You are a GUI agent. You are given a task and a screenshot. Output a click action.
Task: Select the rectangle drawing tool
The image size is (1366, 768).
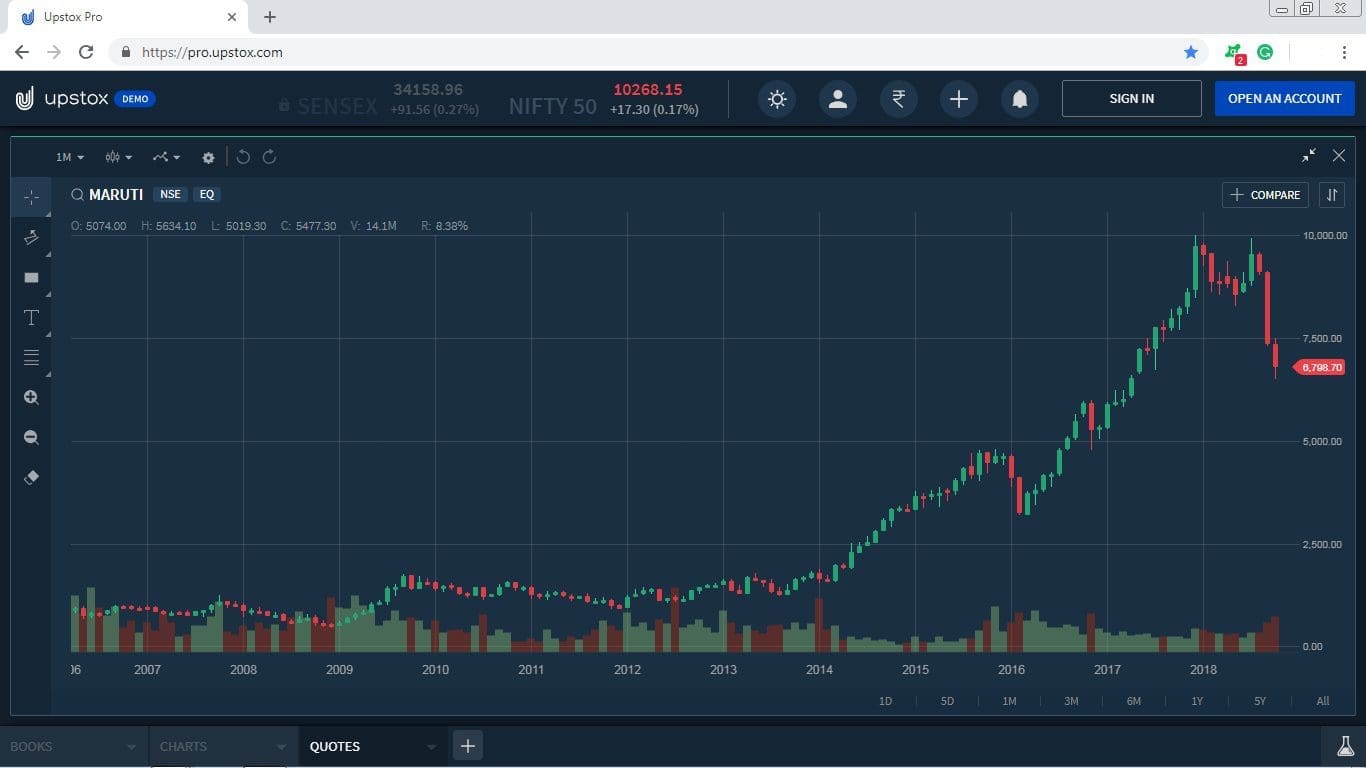(x=31, y=277)
